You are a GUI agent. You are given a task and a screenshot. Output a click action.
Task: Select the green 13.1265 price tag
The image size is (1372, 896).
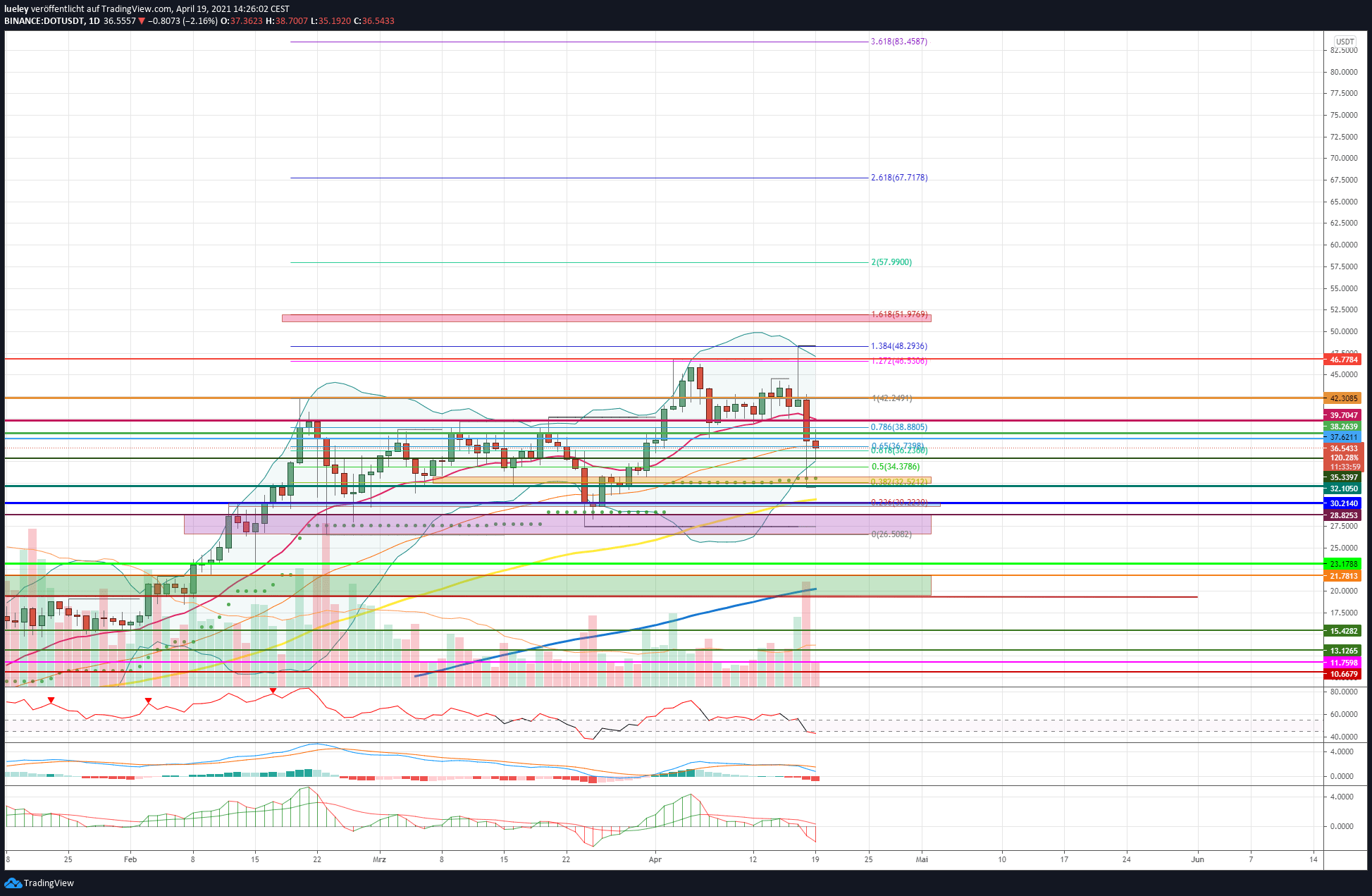click(1344, 651)
